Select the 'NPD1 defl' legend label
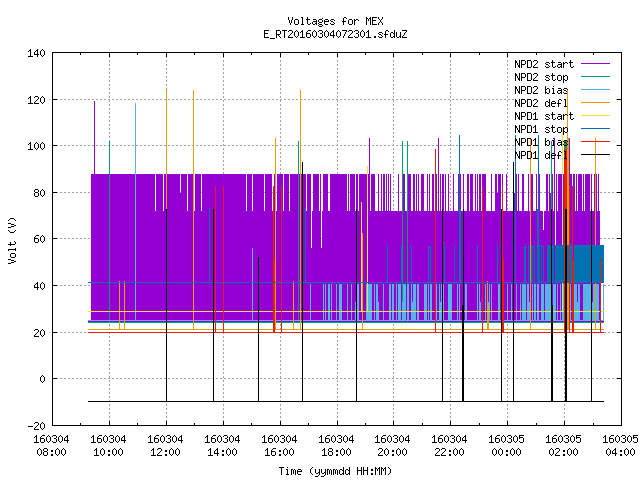Viewport: 640px width, 480px height. pyautogui.click(x=541, y=155)
